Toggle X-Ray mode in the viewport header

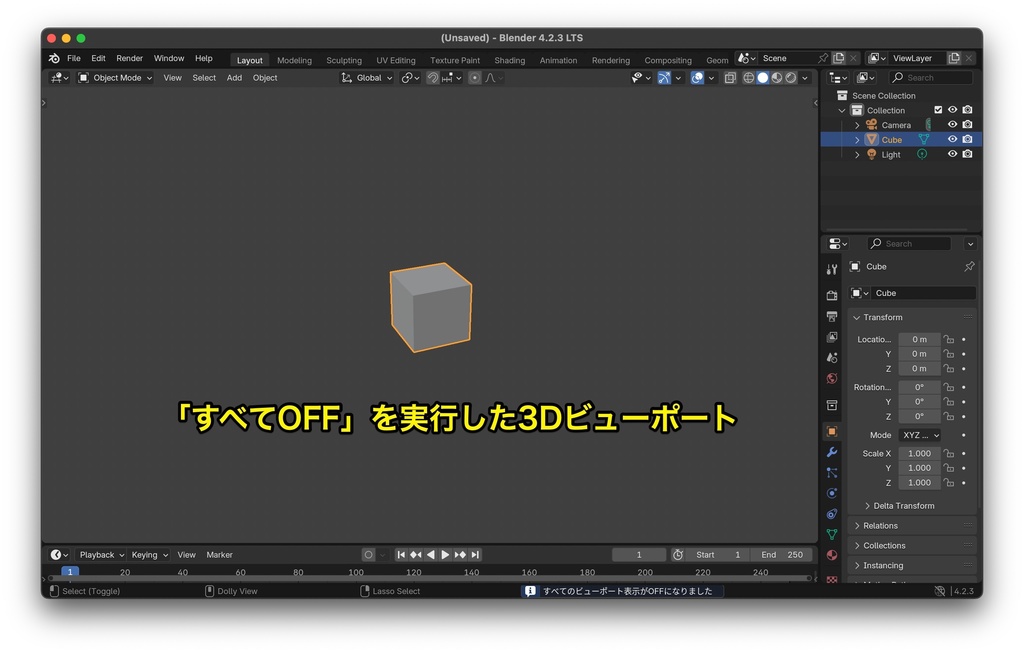coord(730,78)
